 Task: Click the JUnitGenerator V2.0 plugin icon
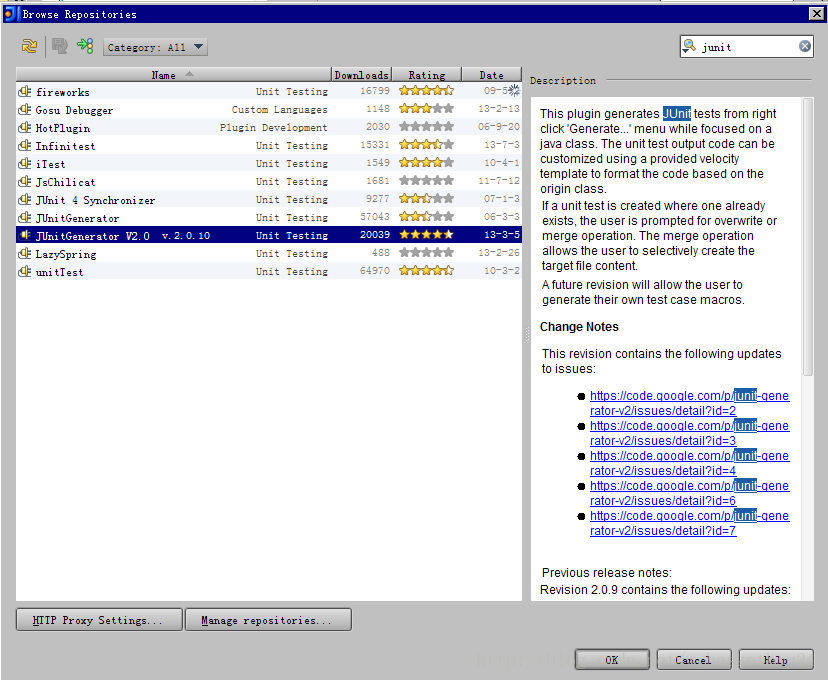pyautogui.click(x=25, y=236)
